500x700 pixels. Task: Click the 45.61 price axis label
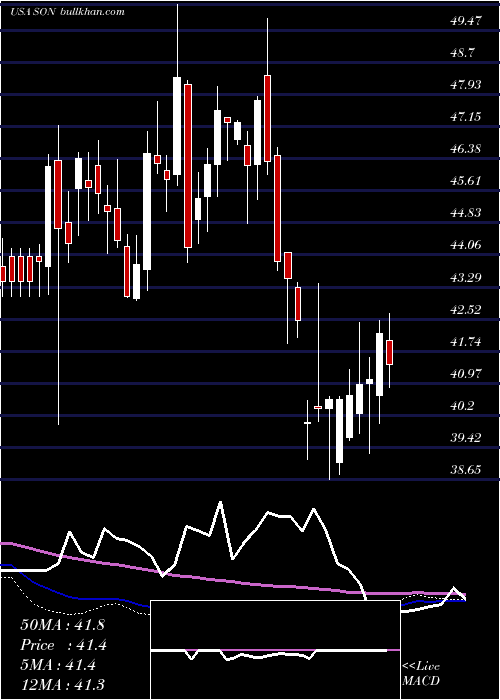(x=466, y=180)
